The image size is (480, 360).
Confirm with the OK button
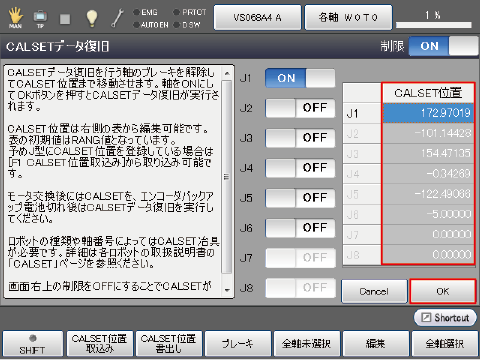(x=443, y=291)
